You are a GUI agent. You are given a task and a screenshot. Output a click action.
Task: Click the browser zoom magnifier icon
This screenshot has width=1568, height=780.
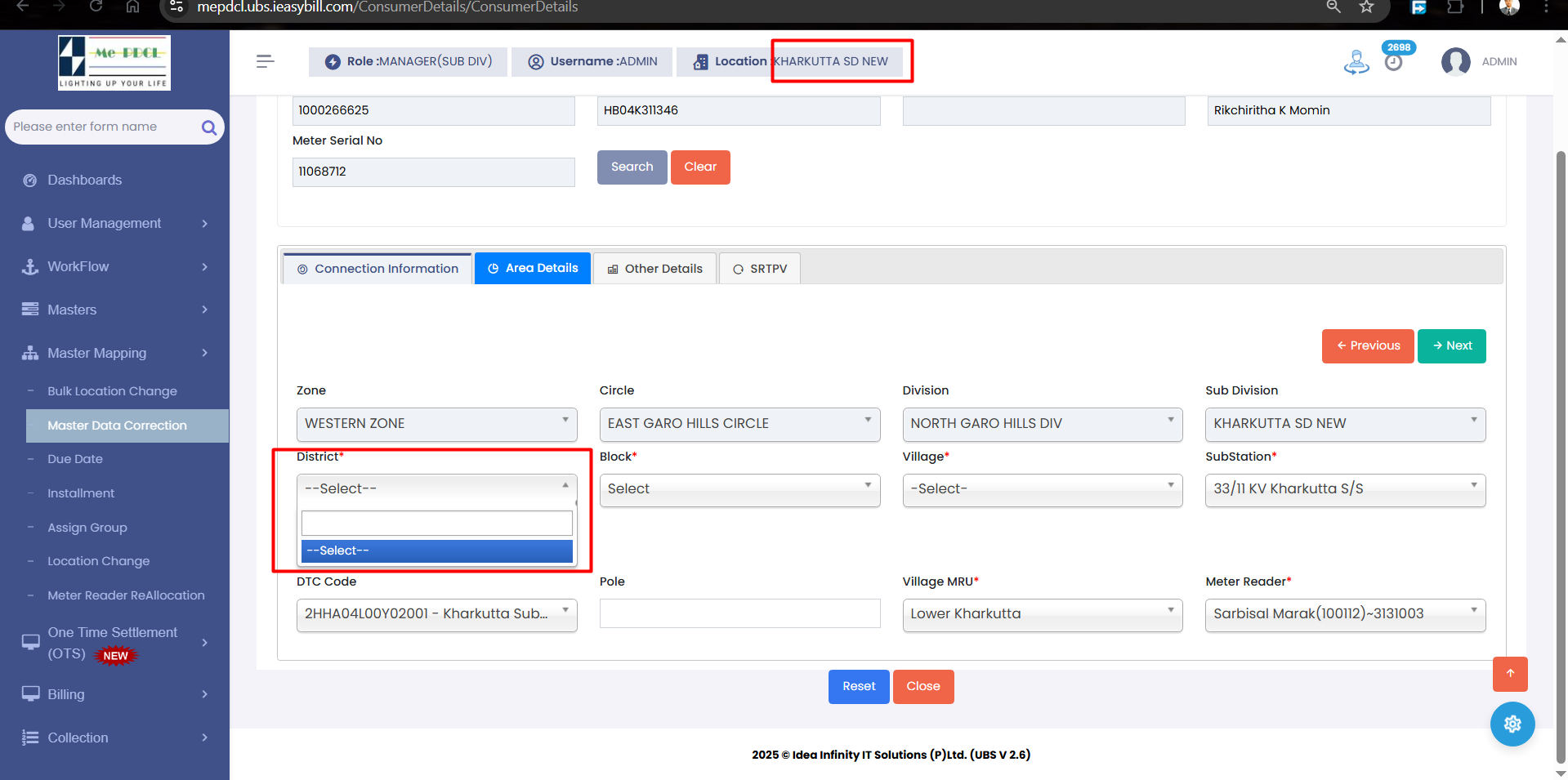[1333, 7]
